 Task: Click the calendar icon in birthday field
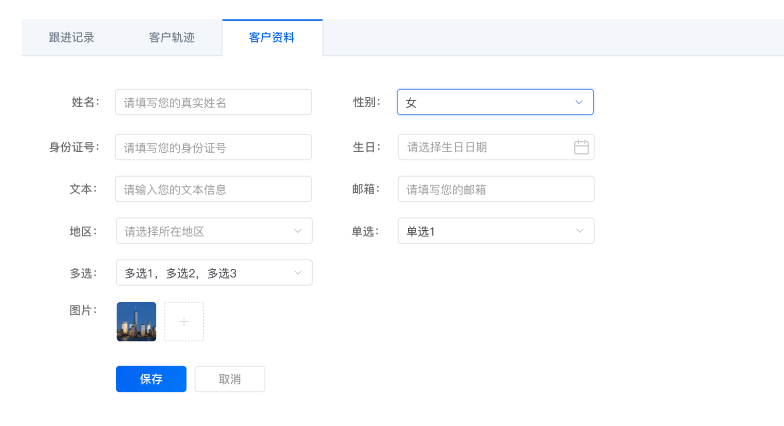tap(581, 147)
